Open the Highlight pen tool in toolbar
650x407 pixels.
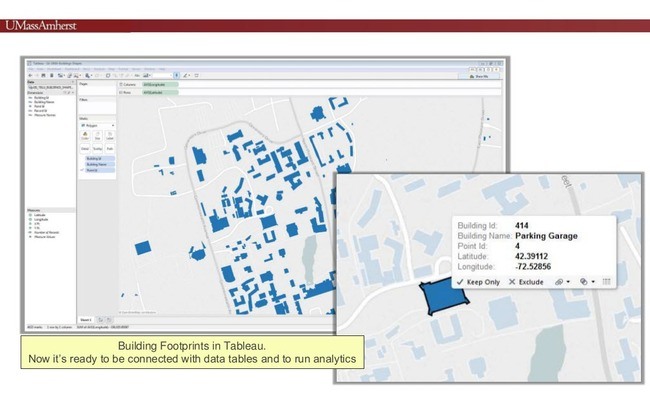coord(186,75)
